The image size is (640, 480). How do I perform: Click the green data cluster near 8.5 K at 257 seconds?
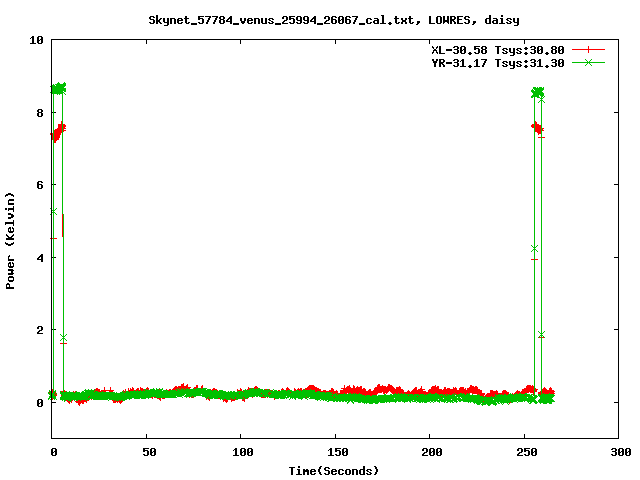coord(538,92)
